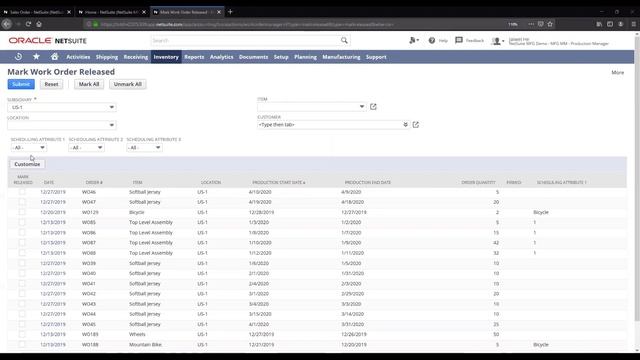Screen dimensions: 640x360
Task: Click the Customize button
Action: tap(27, 164)
